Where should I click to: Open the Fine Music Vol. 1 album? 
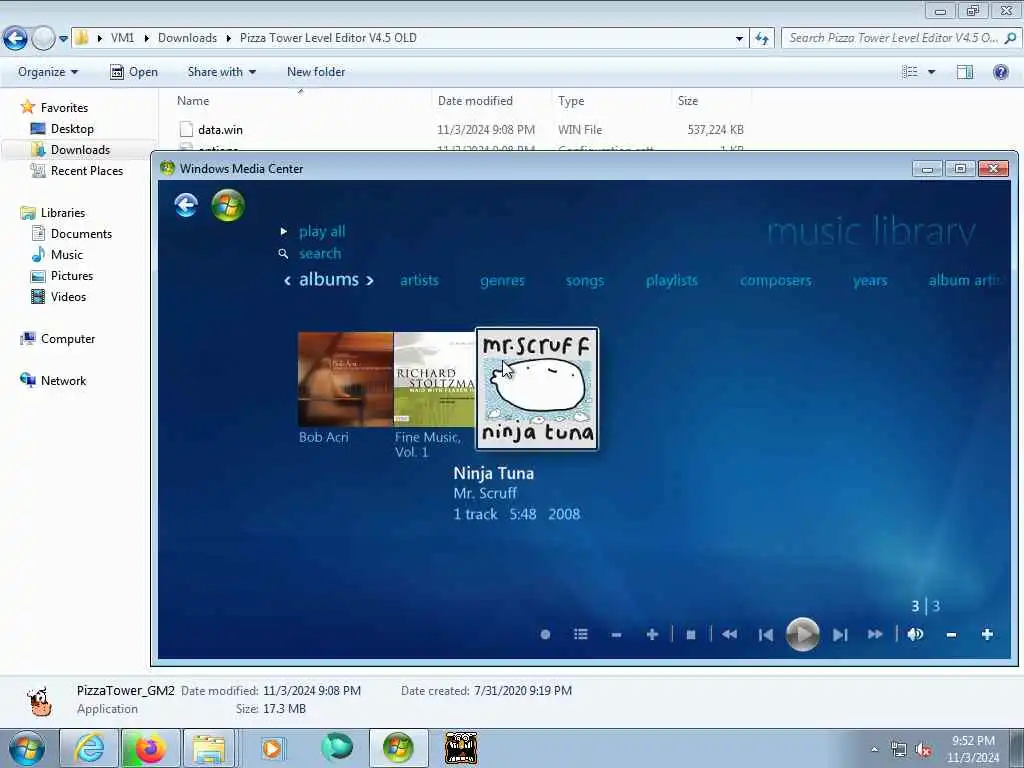pos(434,379)
